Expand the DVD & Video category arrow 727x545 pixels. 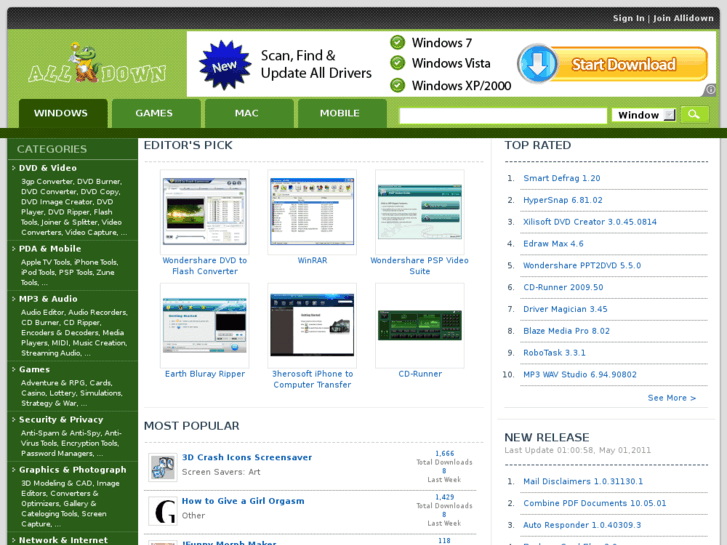point(13,168)
